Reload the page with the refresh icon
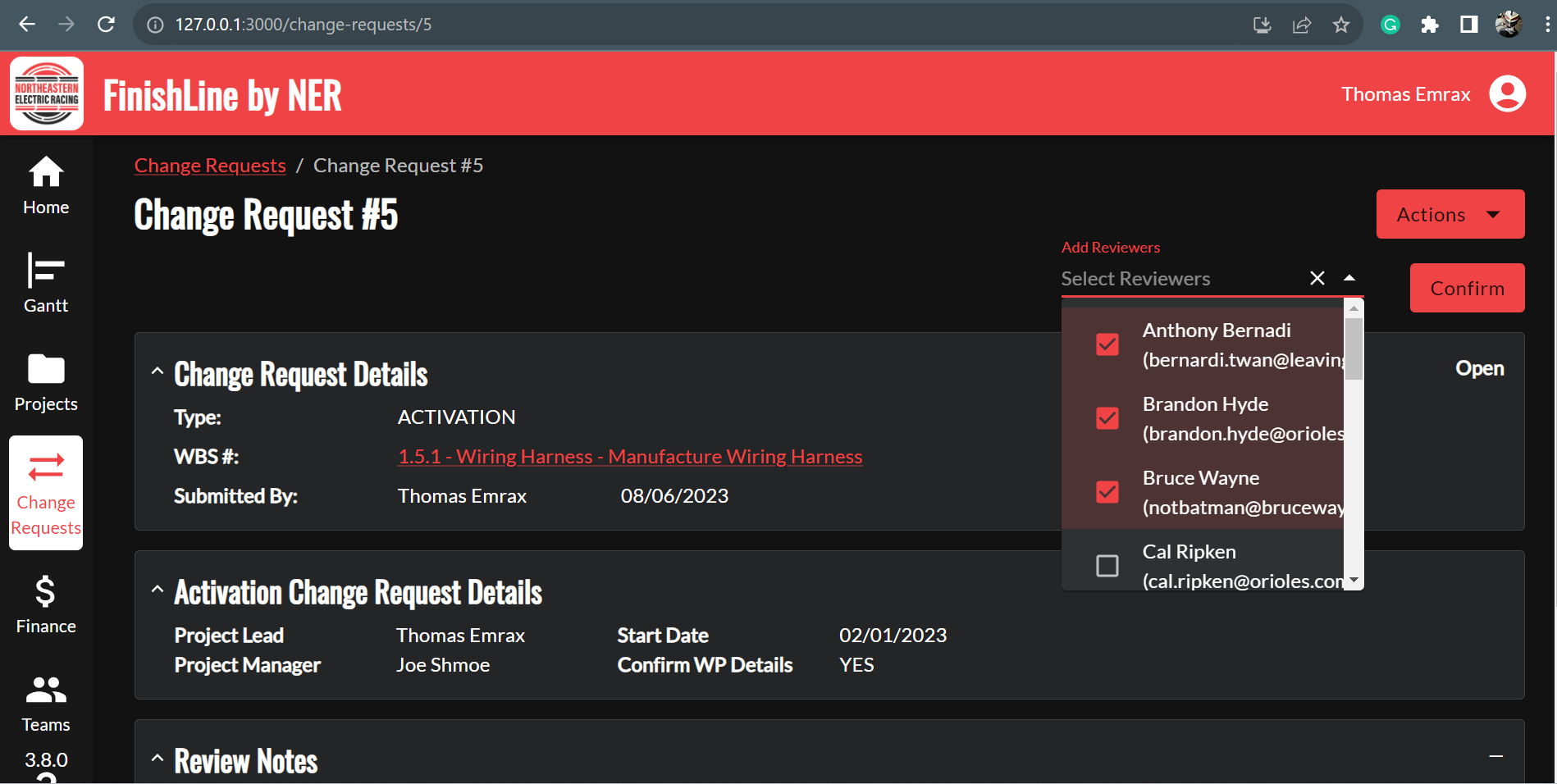1557x784 pixels. [106, 25]
